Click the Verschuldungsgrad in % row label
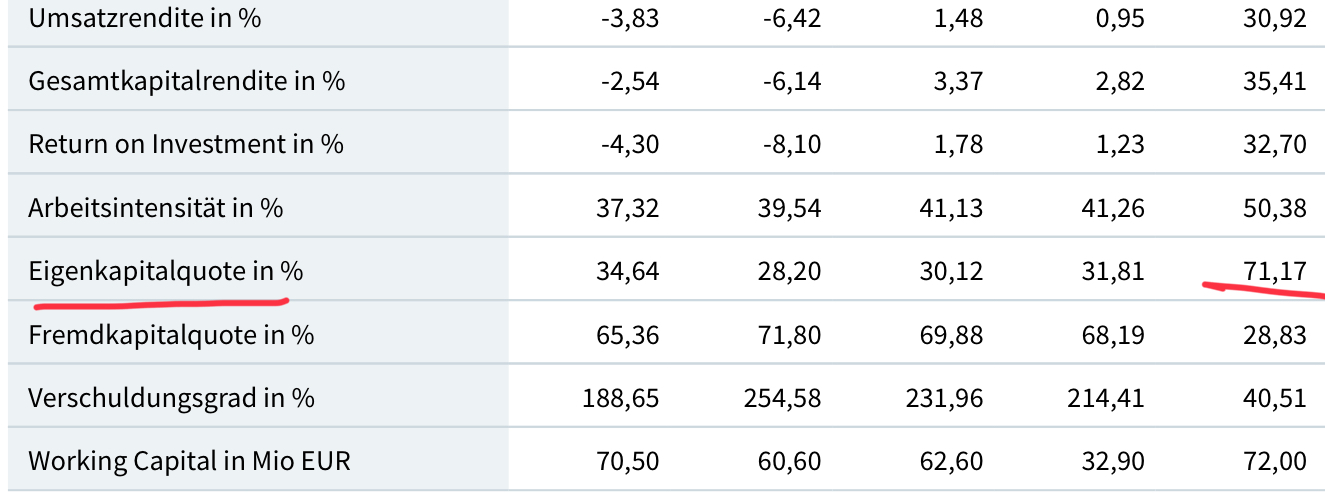This screenshot has height=493, width=1325. 172,398
